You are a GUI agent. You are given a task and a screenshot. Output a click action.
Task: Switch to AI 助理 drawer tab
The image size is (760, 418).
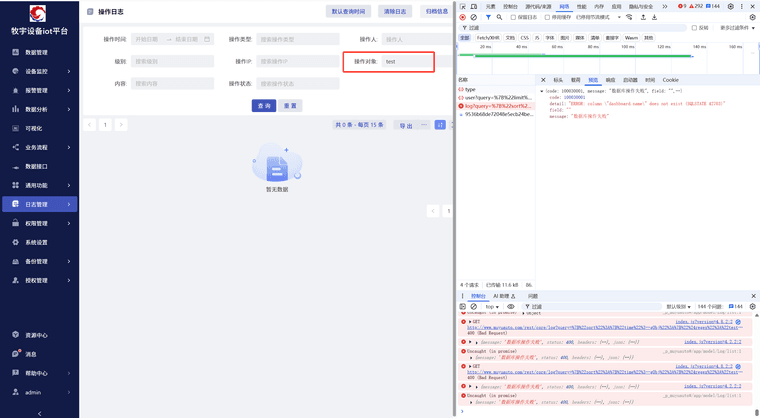pyautogui.click(x=504, y=296)
